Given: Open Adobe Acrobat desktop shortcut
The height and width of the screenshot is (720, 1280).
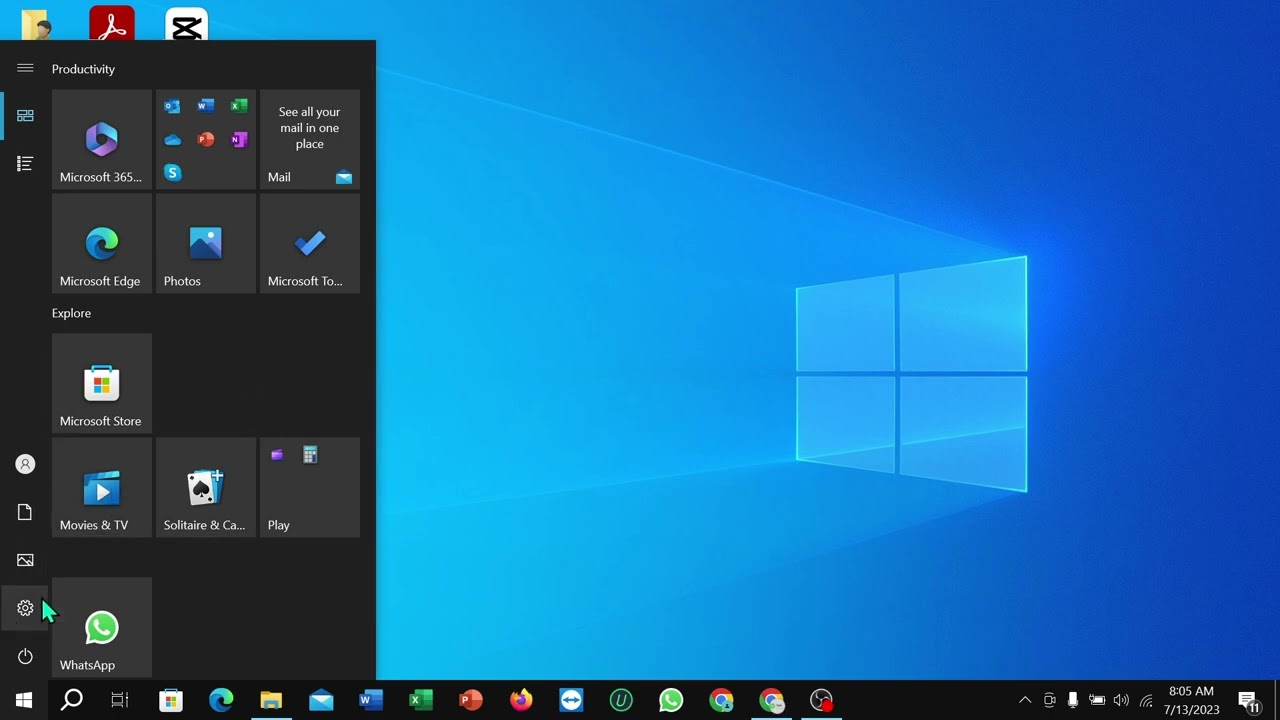Looking at the screenshot, I should tap(112, 23).
